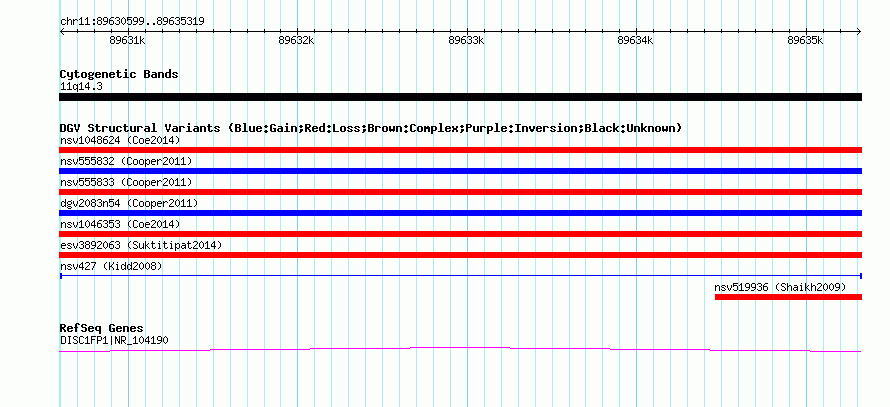This screenshot has width=890, height=407.
Task: Click the 89633k ruler tick label
Action: click(467, 40)
